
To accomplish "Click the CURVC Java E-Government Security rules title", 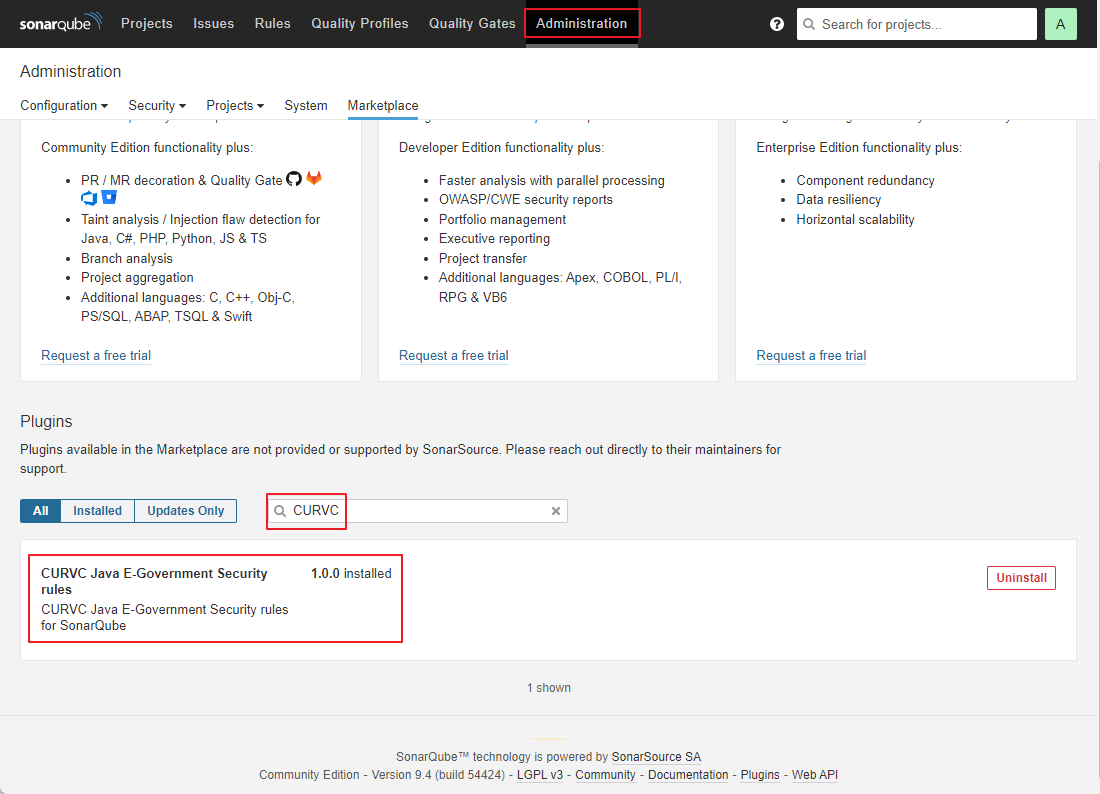I will (154, 581).
